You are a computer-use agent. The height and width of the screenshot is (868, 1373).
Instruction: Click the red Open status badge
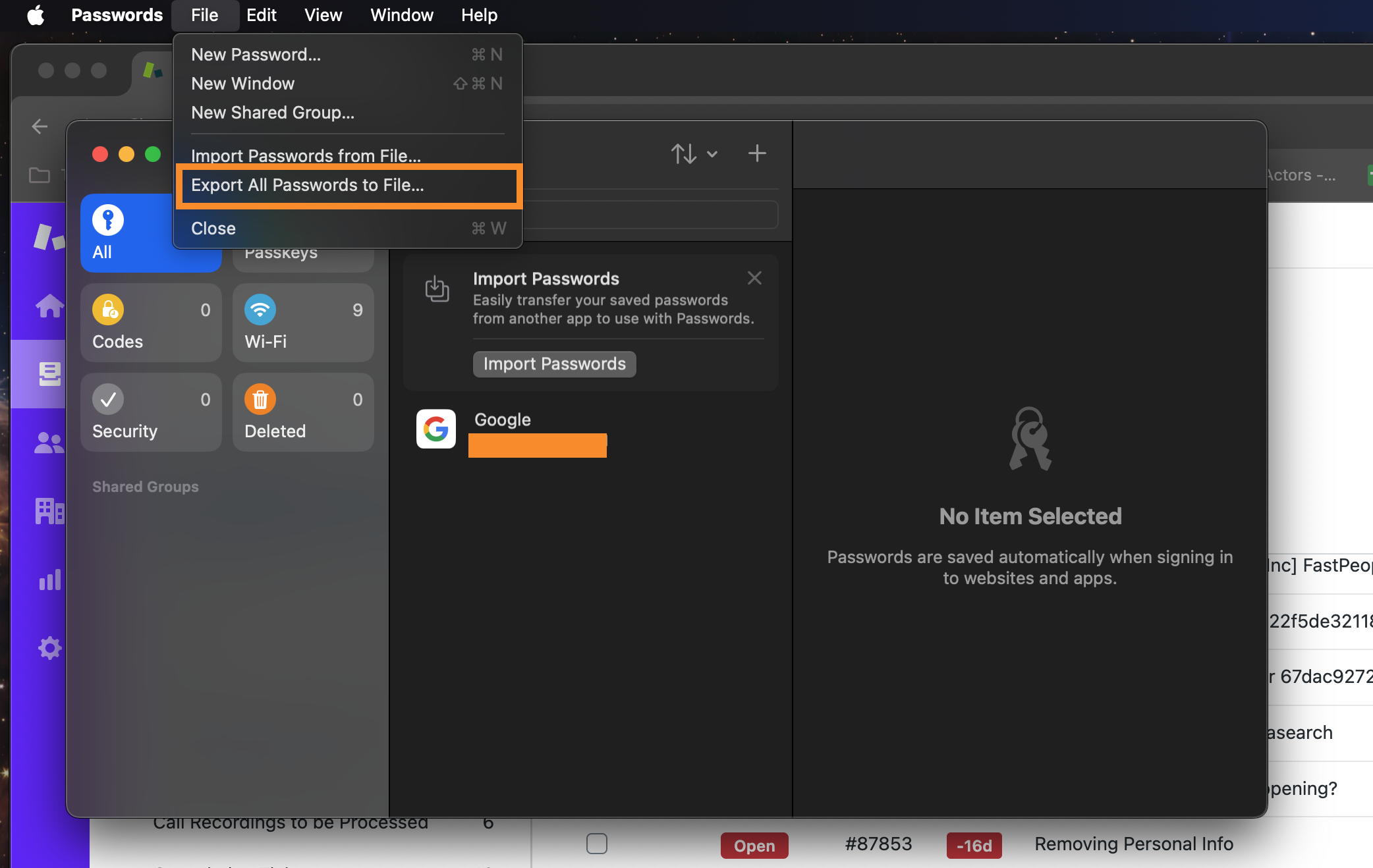coord(754,846)
